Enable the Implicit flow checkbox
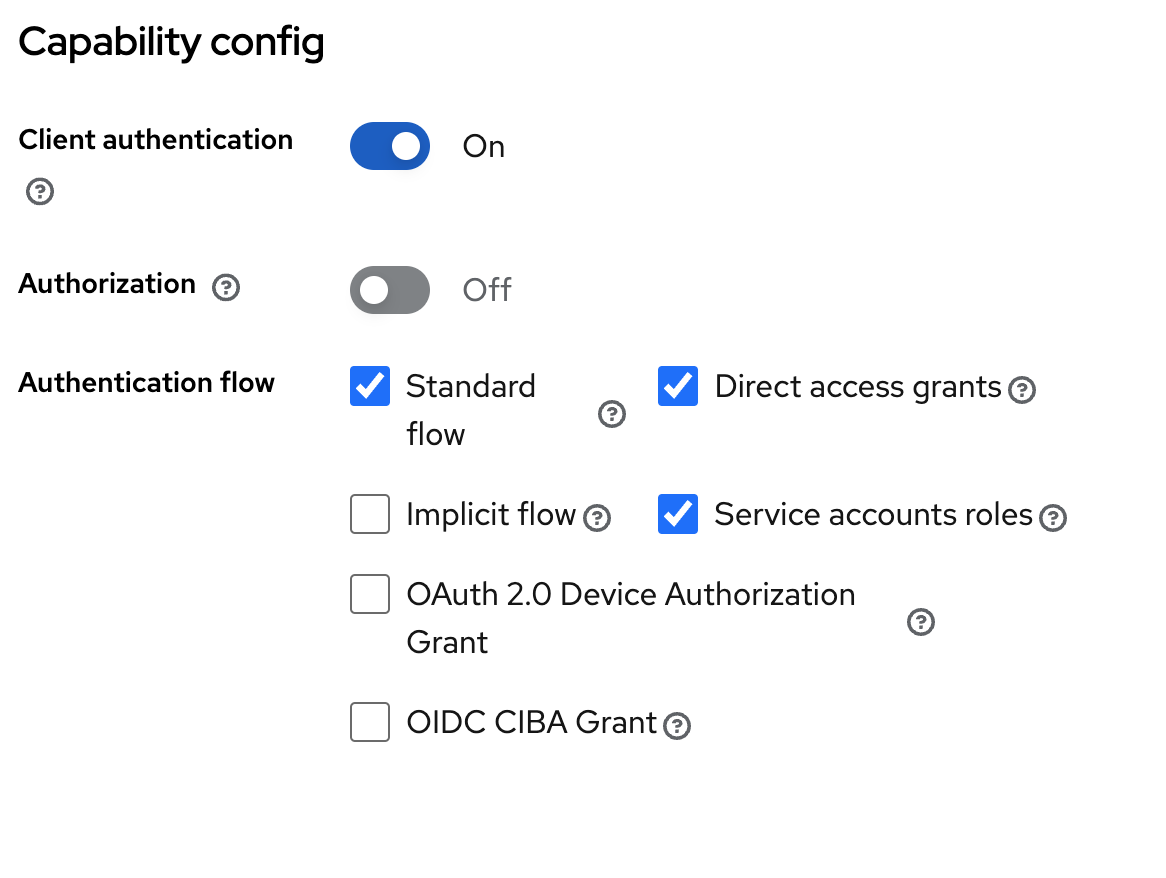The height and width of the screenshot is (878, 1166). (369, 514)
